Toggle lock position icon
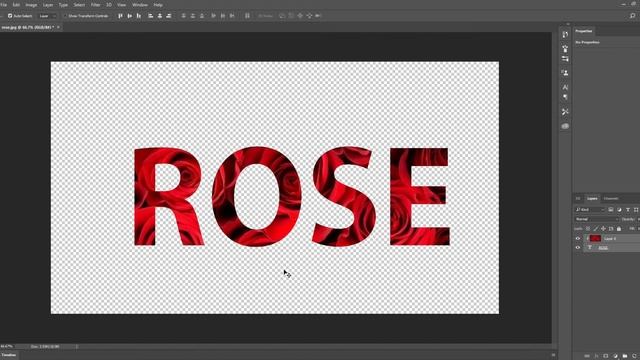The width and height of the screenshot is (640, 360). (x=603, y=229)
